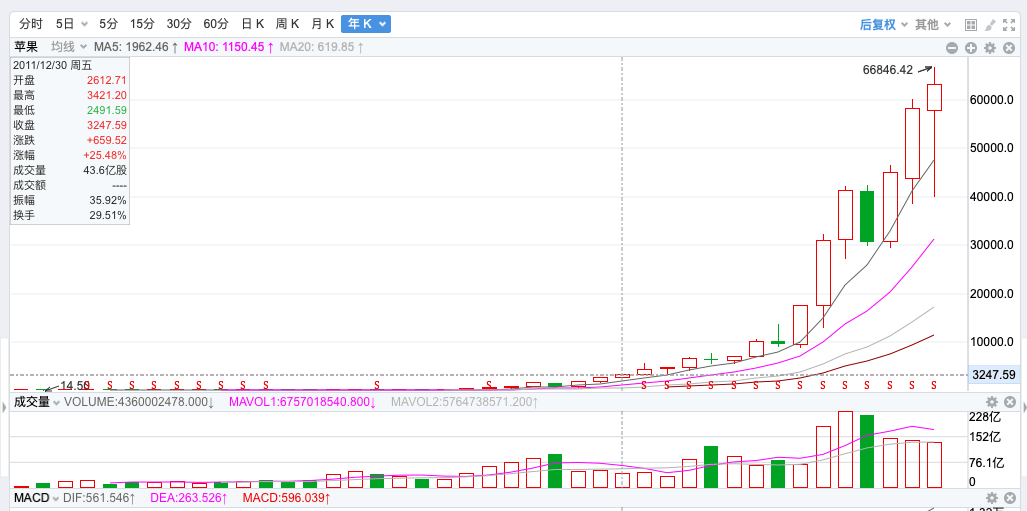
Task: Open the 其他 dropdown menu
Action: (x=932, y=24)
